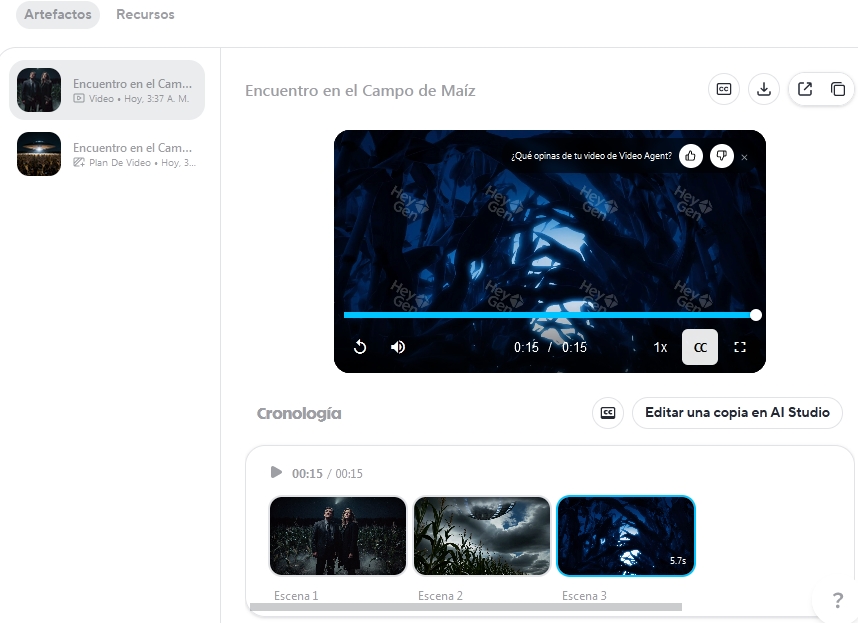Click the Cronología heading
Screen dimensions: 858x623
point(299,414)
